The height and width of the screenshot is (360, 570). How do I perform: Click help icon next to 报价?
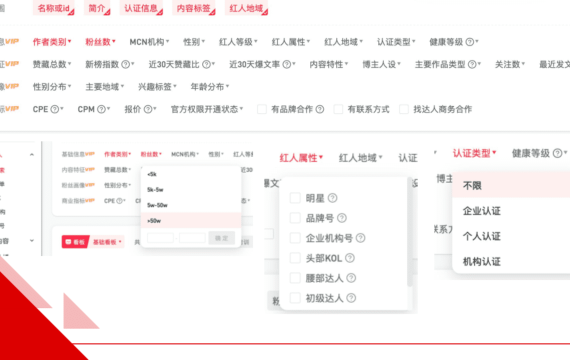click(x=148, y=109)
